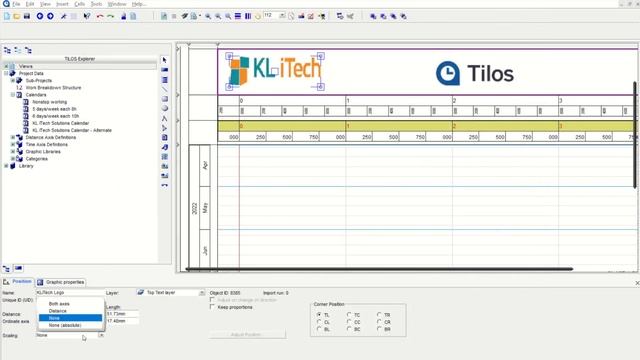Viewport: 640px width, 360px height.
Task: Click the blue forward navigation arrow icon
Action: [x=50, y=16]
